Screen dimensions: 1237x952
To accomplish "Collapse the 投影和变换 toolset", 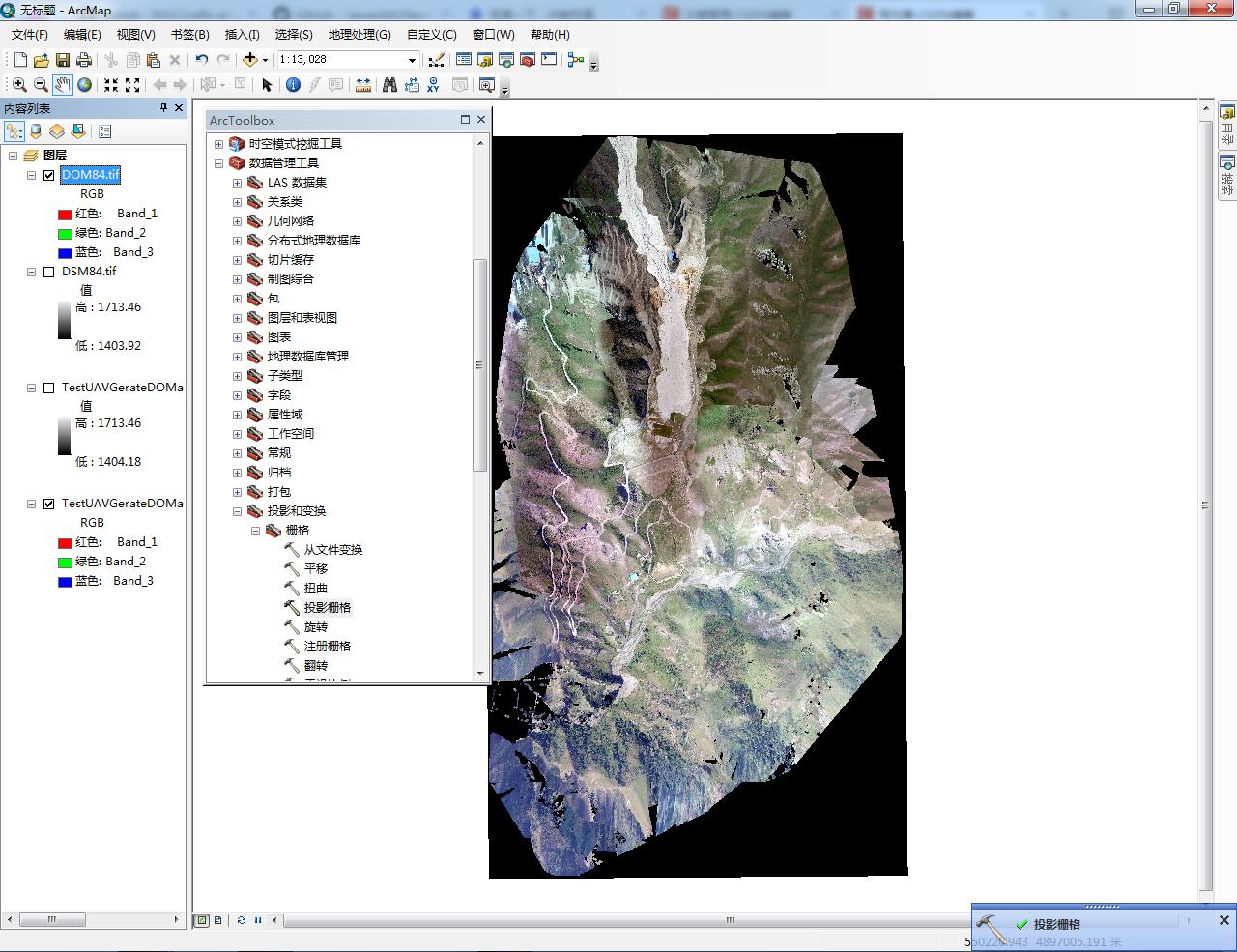I will coord(237,511).
